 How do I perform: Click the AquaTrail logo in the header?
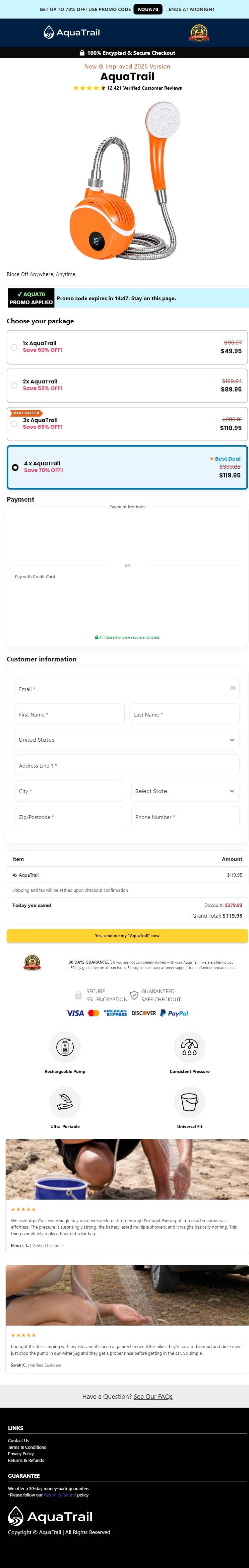point(71,32)
